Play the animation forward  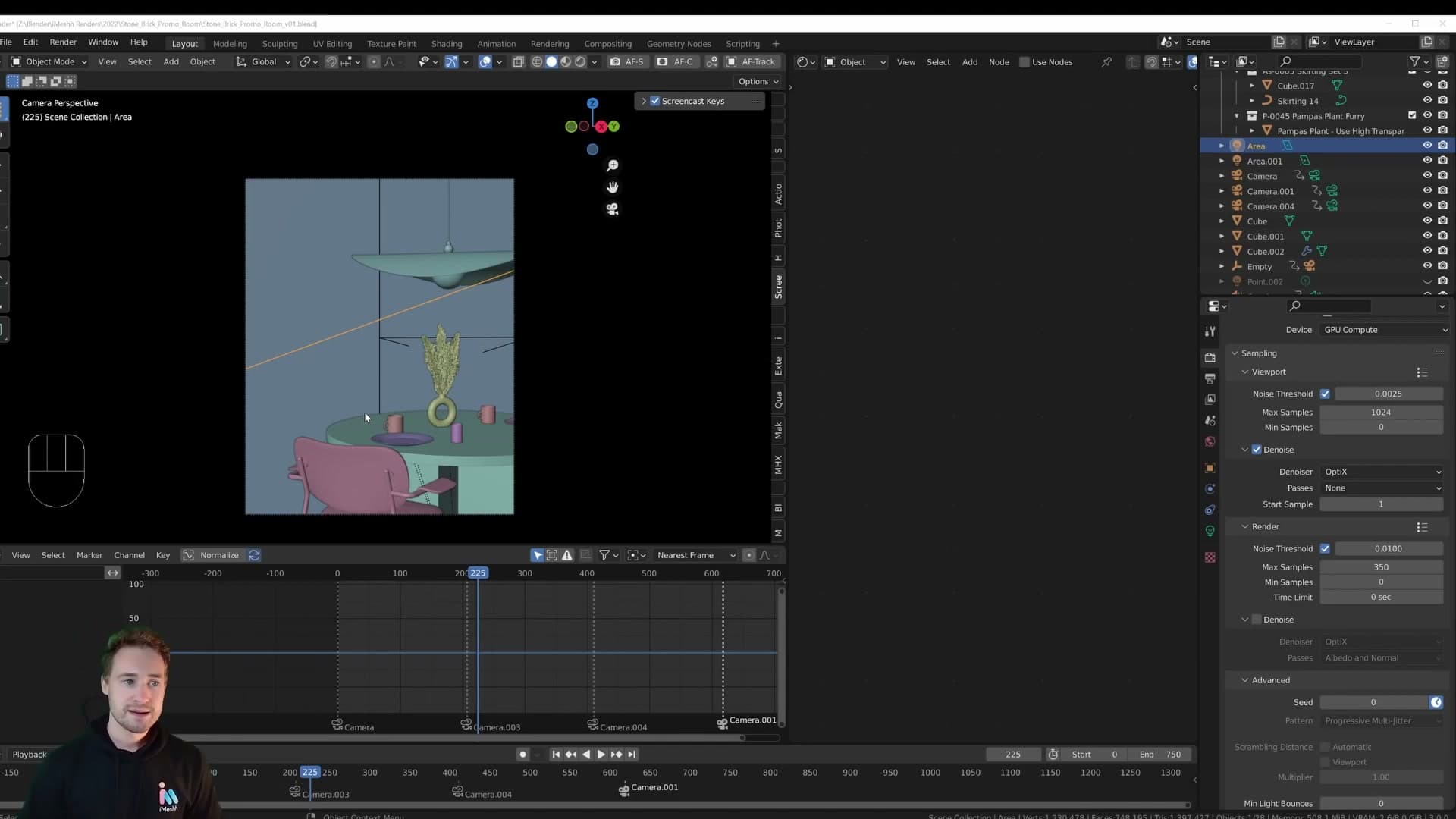tap(601, 755)
